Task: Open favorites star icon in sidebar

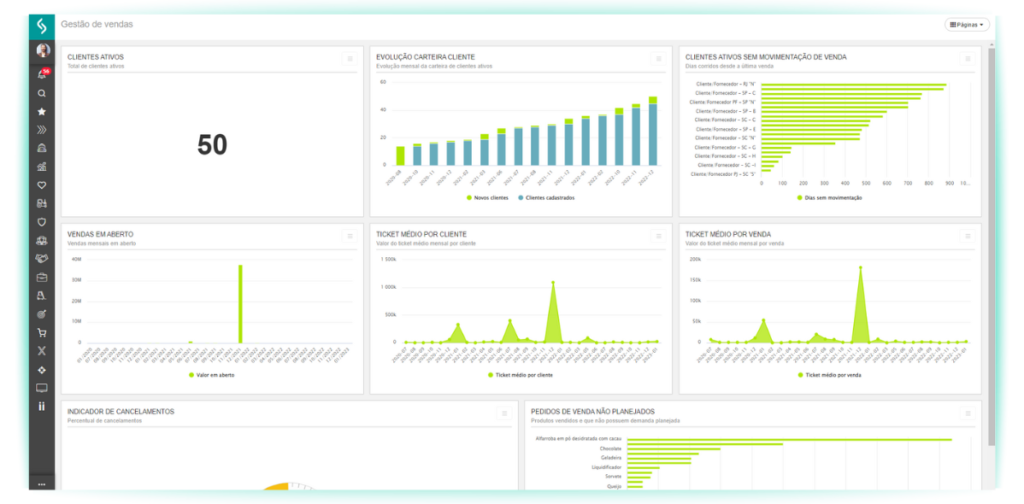Action: (42, 111)
